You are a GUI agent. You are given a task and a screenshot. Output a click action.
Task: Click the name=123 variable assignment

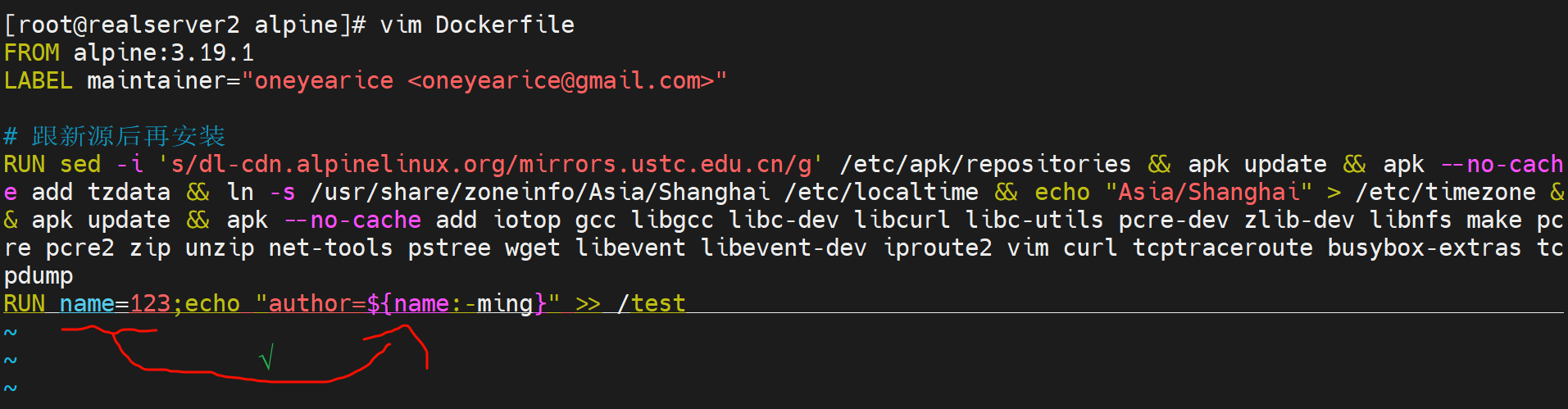tap(115, 304)
